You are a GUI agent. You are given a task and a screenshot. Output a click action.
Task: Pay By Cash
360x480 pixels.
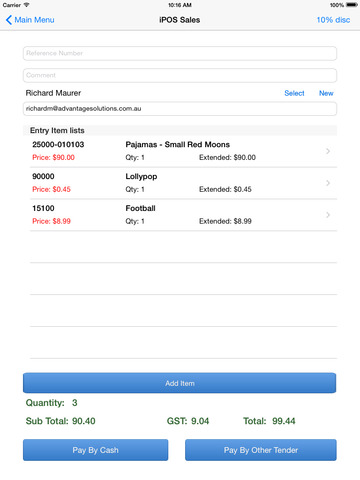click(x=95, y=450)
